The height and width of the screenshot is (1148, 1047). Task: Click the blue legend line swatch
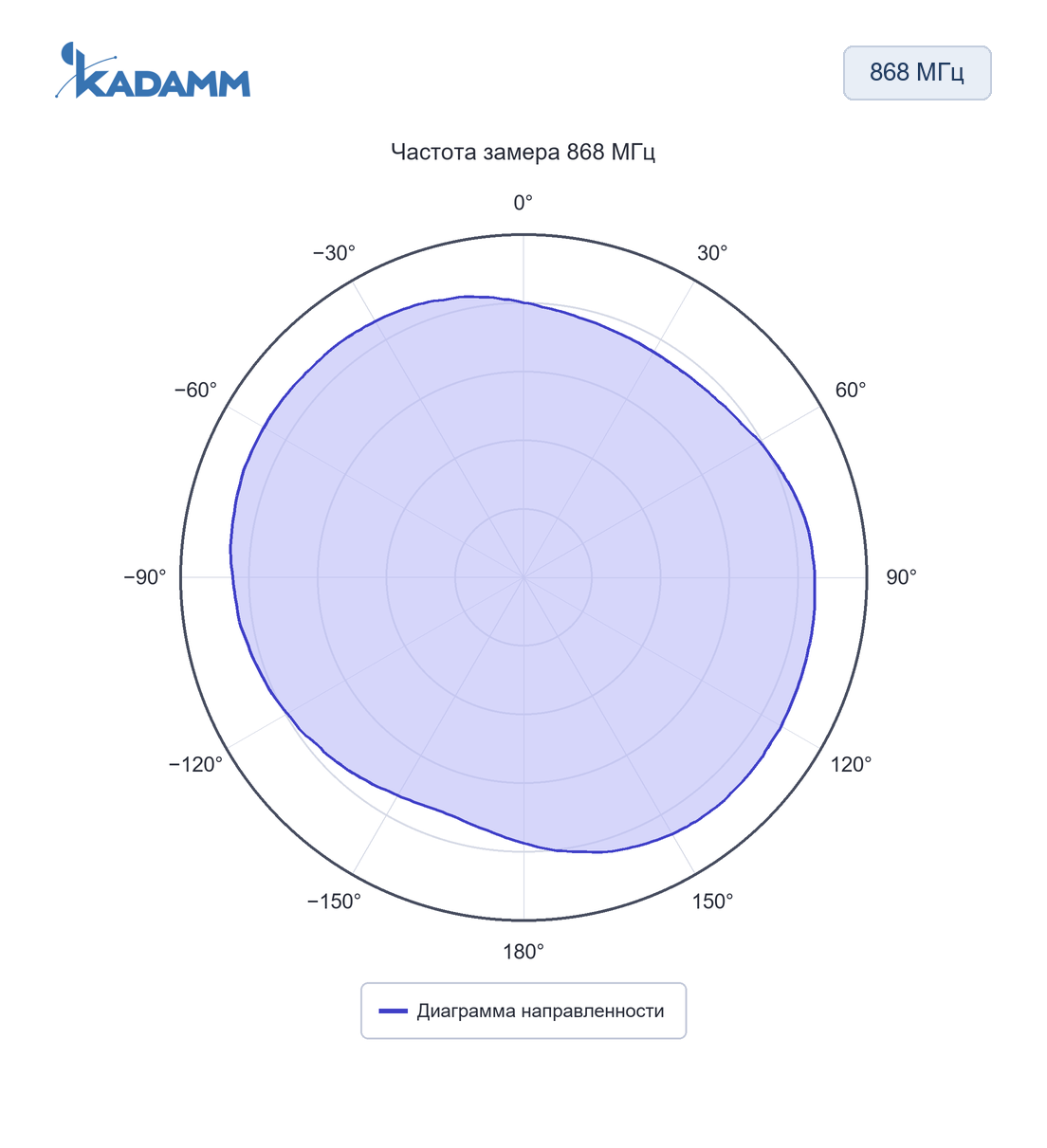(x=393, y=1011)
